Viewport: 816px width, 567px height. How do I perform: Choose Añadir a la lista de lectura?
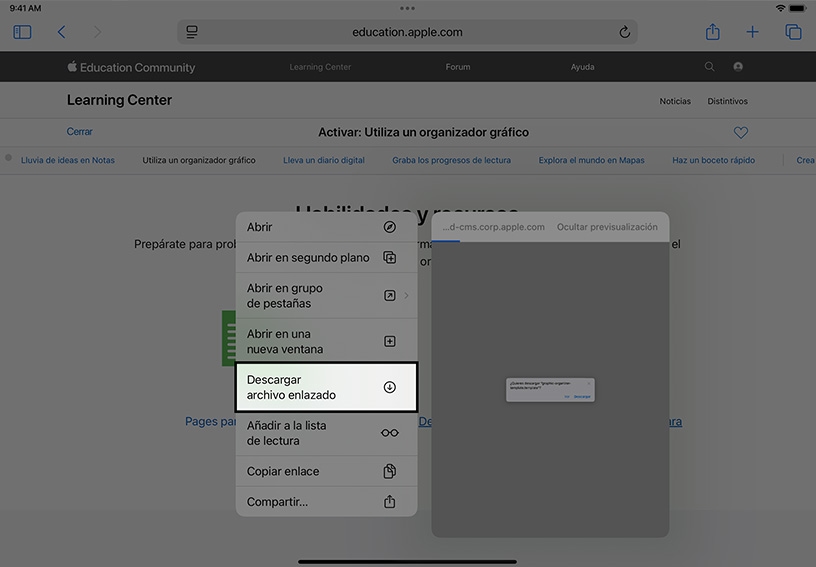pyautogui.click(x=326, y=433)
